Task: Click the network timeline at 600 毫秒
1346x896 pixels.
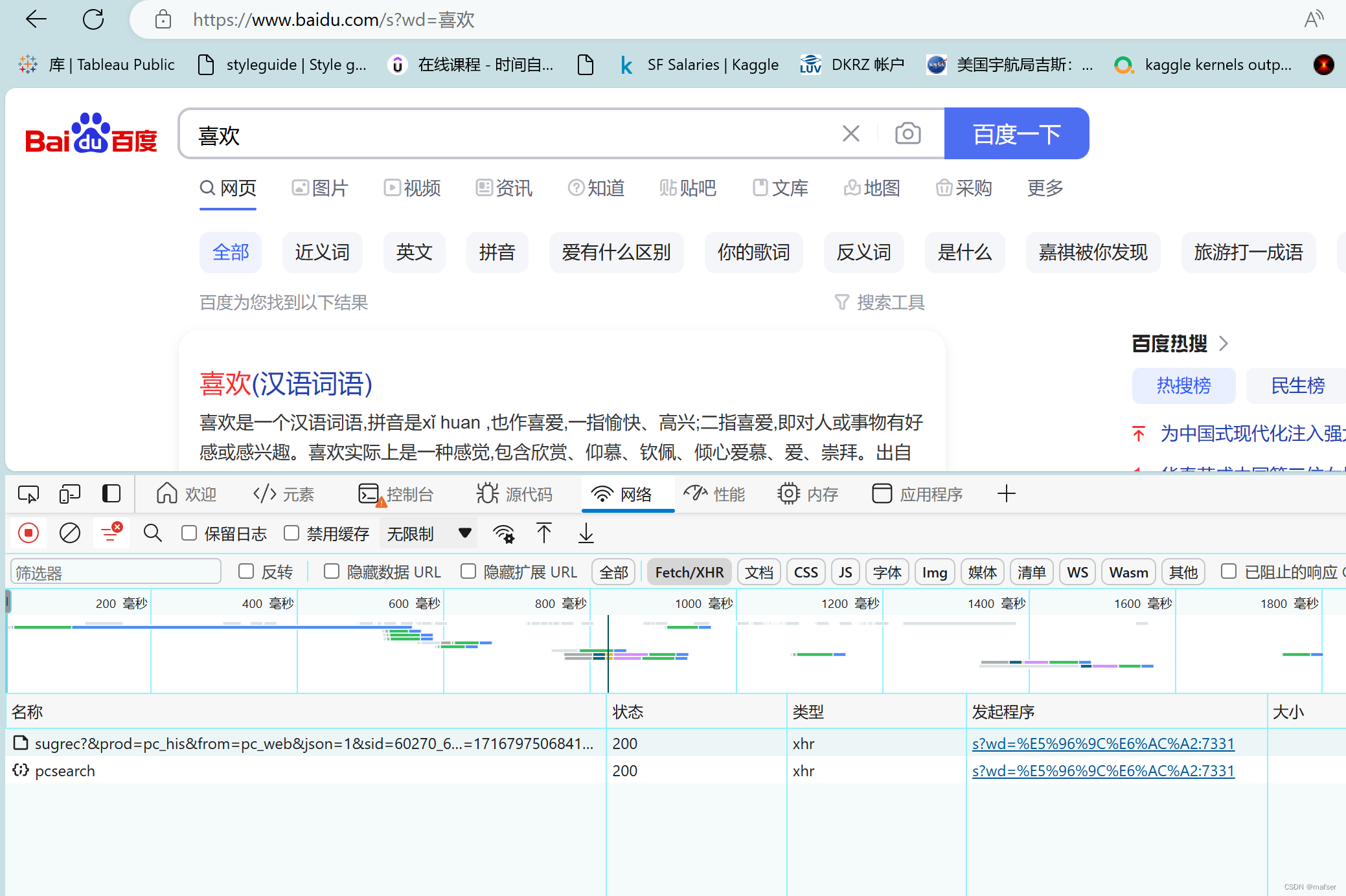Action: tap(414, 603)
